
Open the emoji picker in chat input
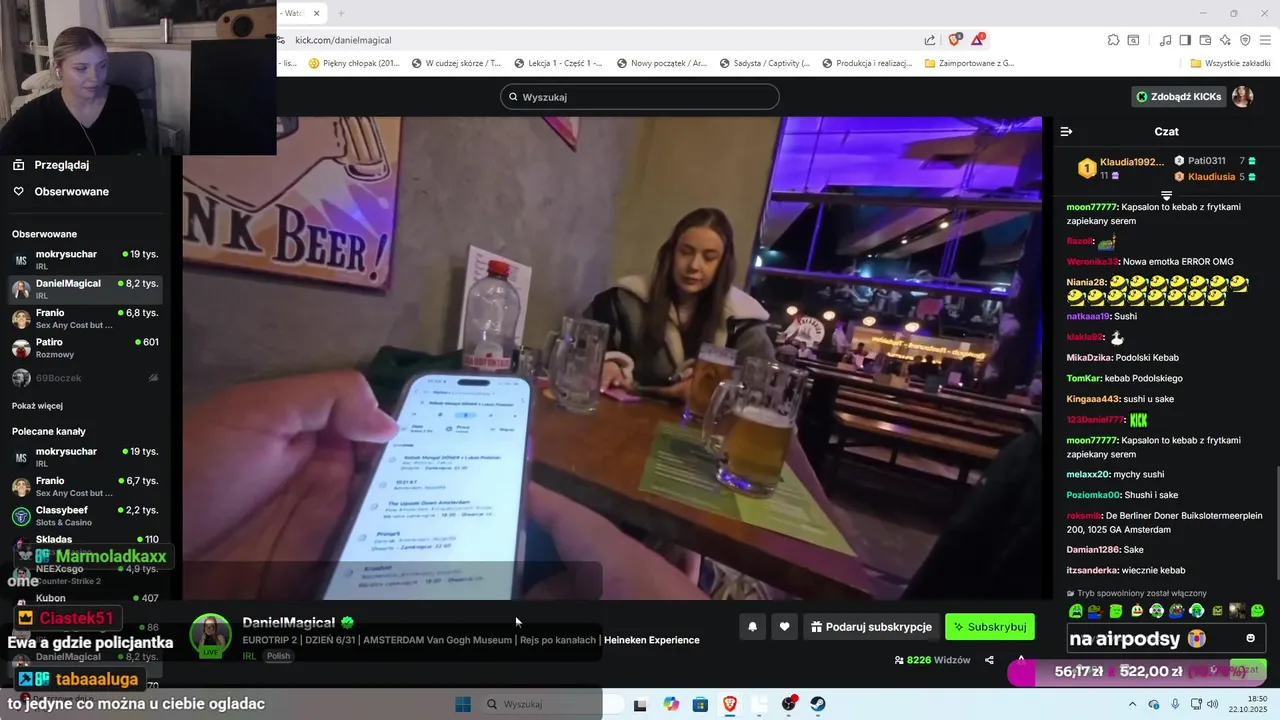point(1250,638)
